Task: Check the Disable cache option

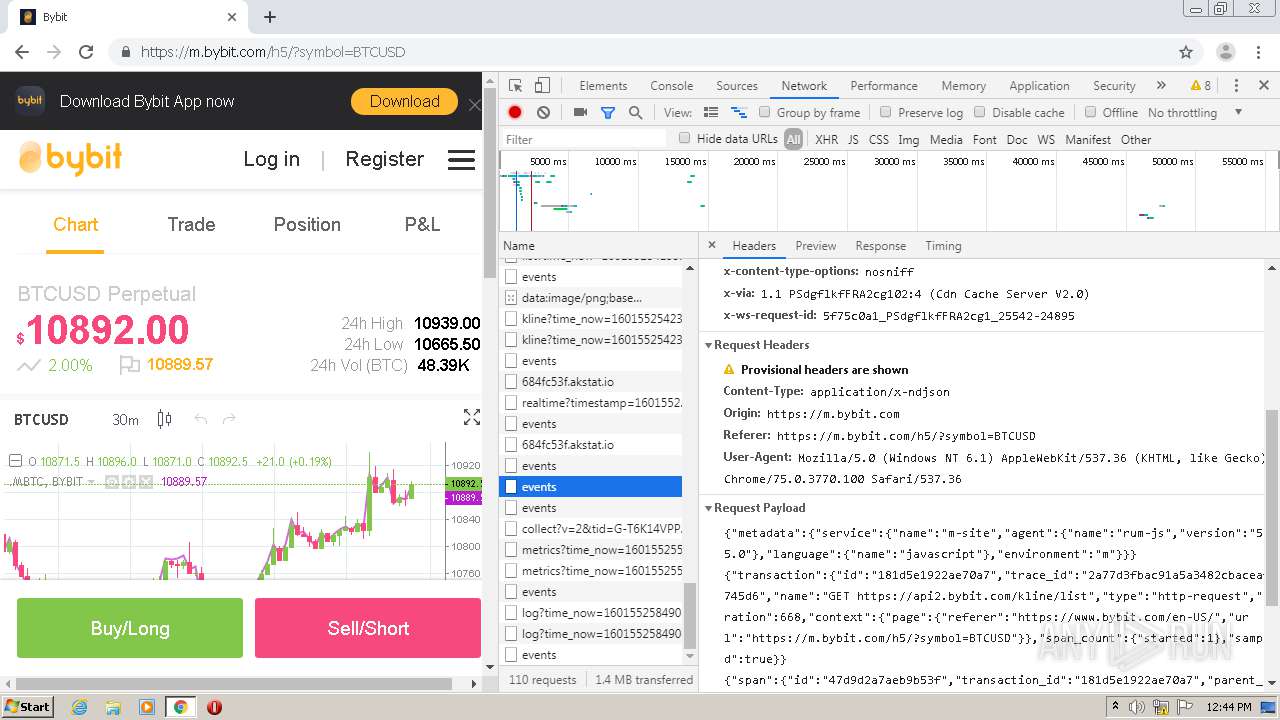Action: tap(980, 112)
